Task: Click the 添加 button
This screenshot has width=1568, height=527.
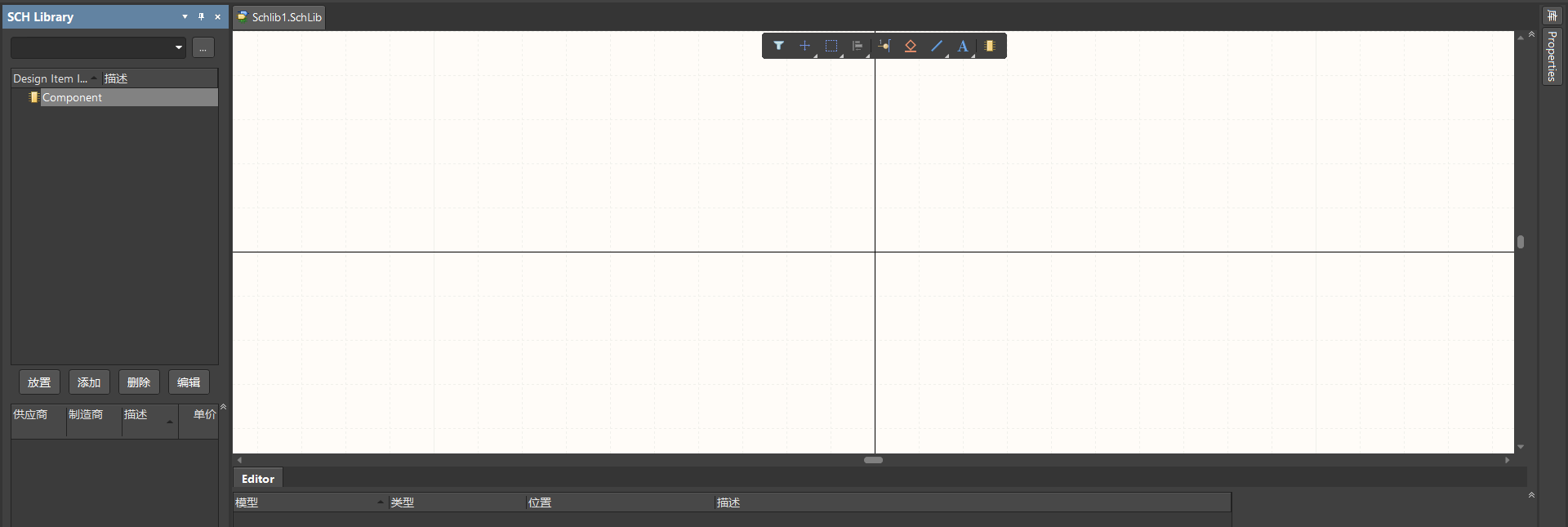Action: click(89, 382)
